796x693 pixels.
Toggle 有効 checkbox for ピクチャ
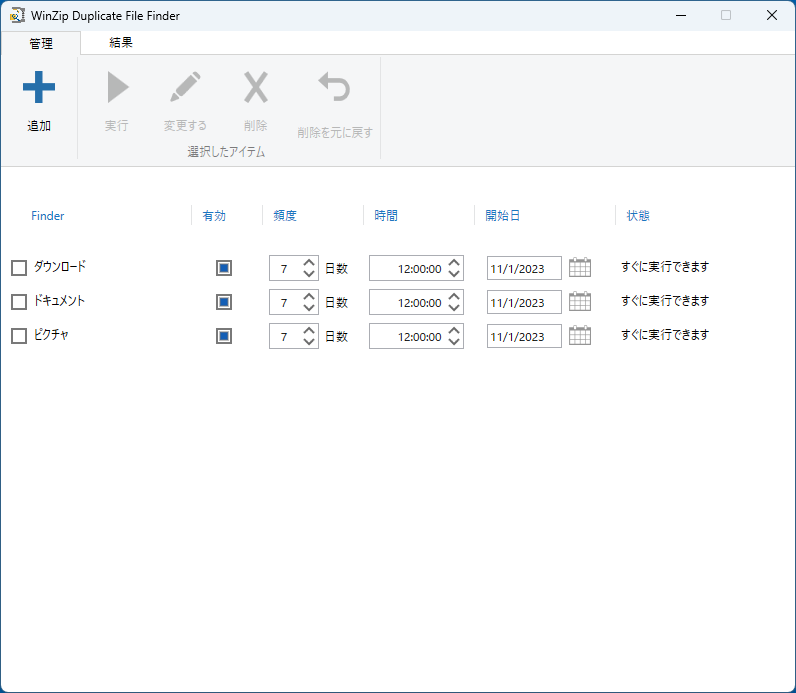224,336
